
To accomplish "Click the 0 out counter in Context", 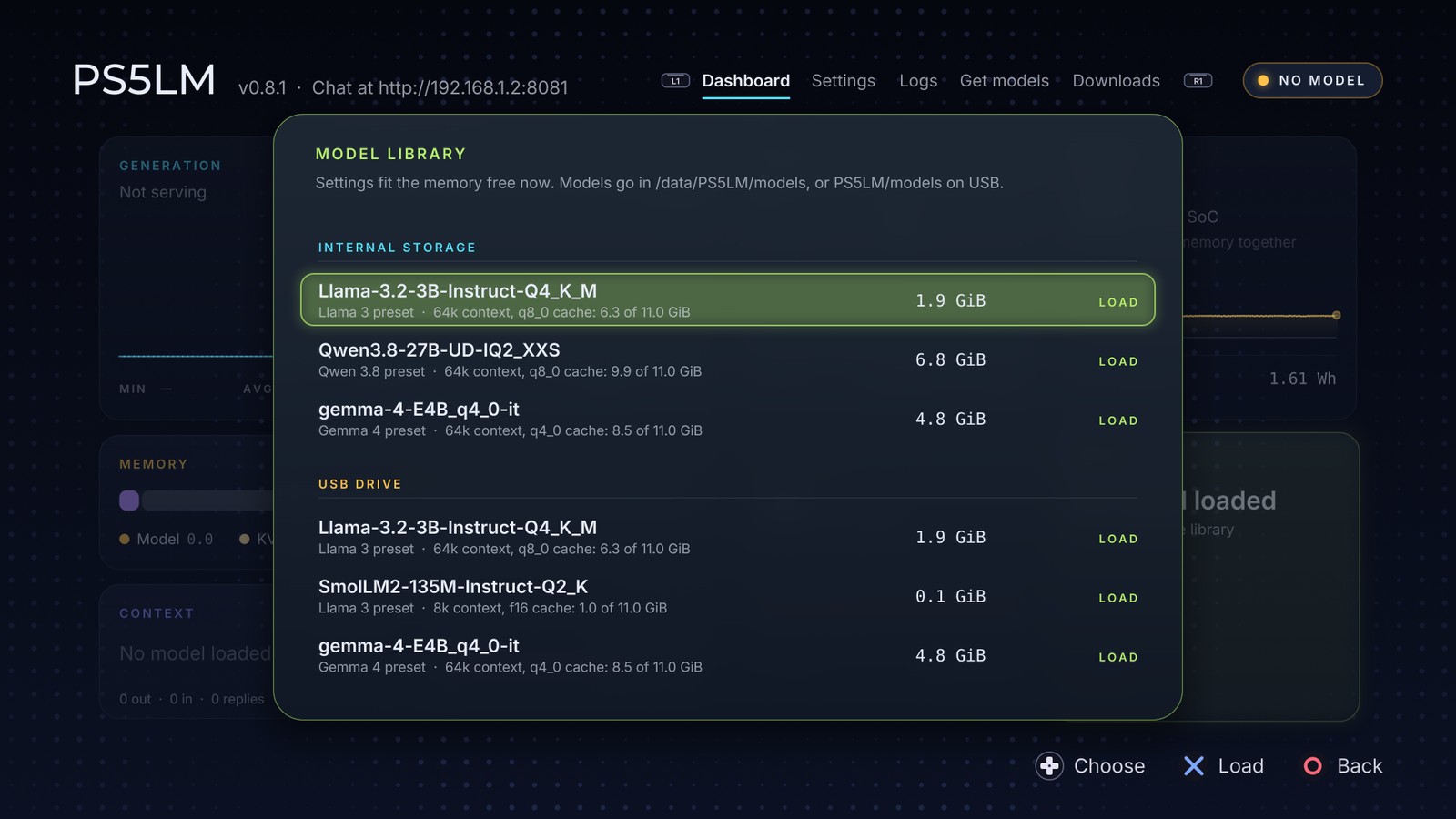I will click(x=136, y=699).
